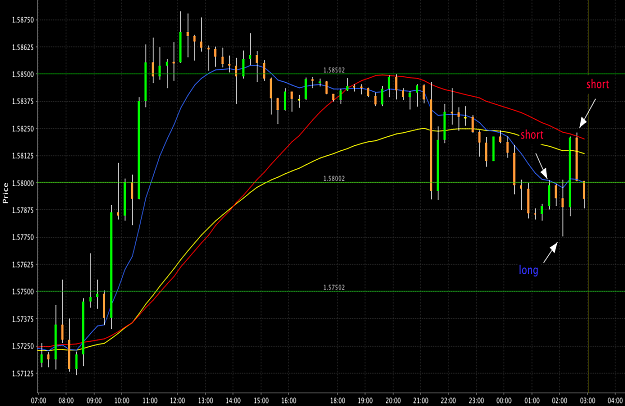The width and height of the screenshot is (625, 406).
Task: Select the 01:00 time axis label
Action: point(532,400)
